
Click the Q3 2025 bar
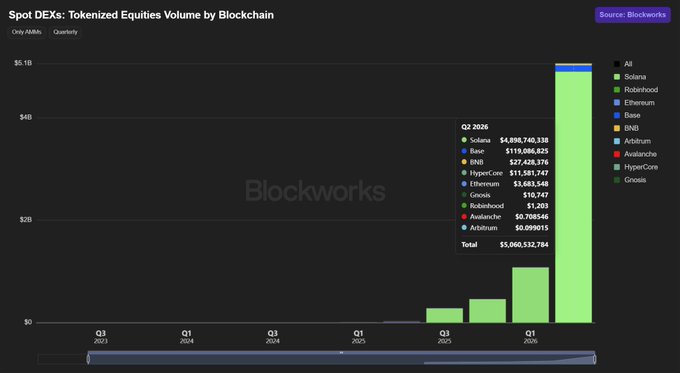[x=445, y=315]
